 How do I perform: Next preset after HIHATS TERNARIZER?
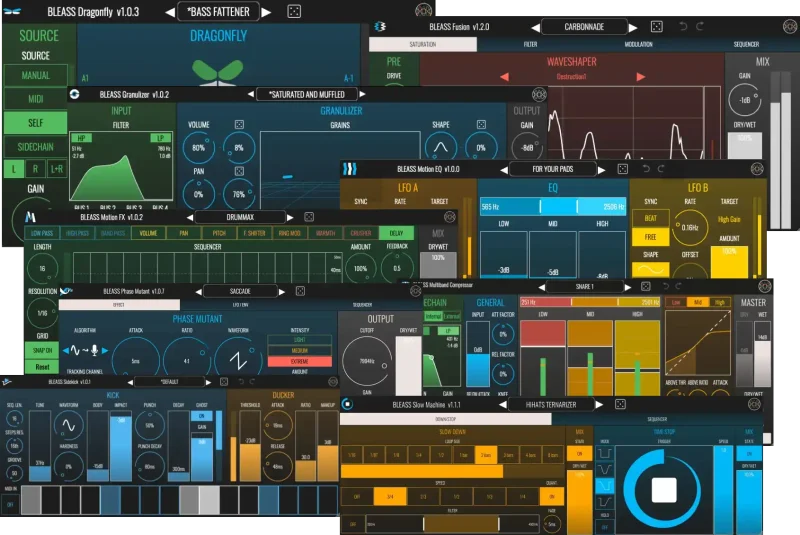(x=599, y=405)
